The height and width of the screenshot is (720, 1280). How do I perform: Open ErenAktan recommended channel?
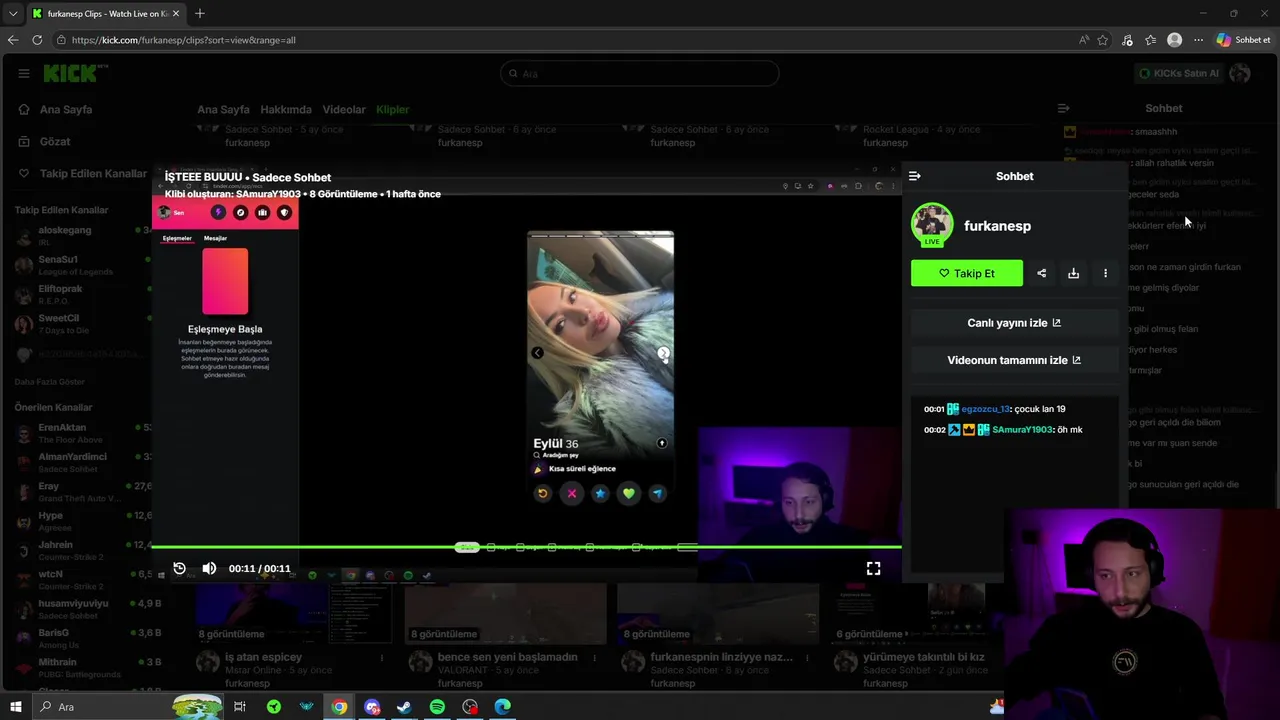pos(80,433)
